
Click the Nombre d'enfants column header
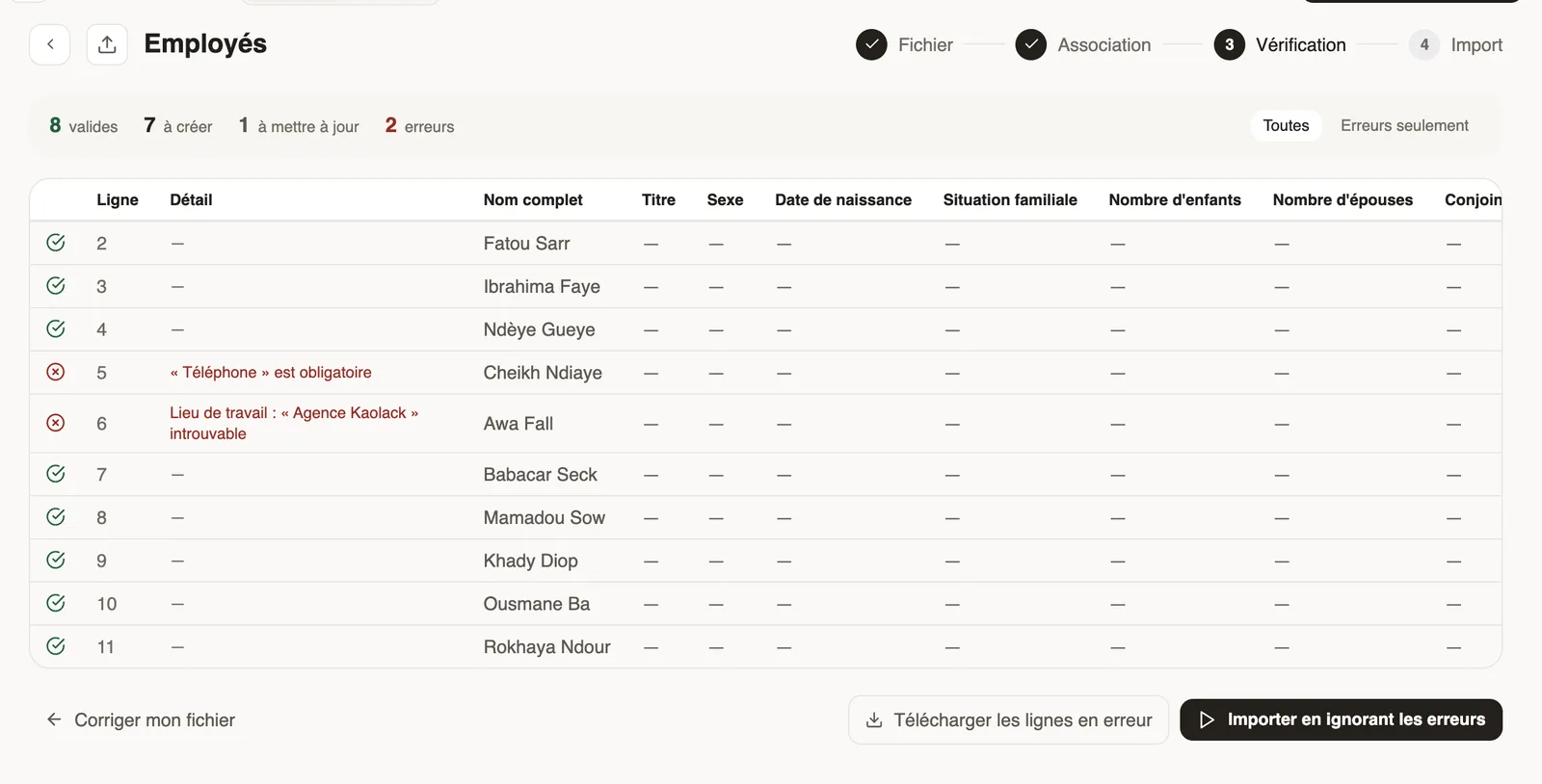1175,200
